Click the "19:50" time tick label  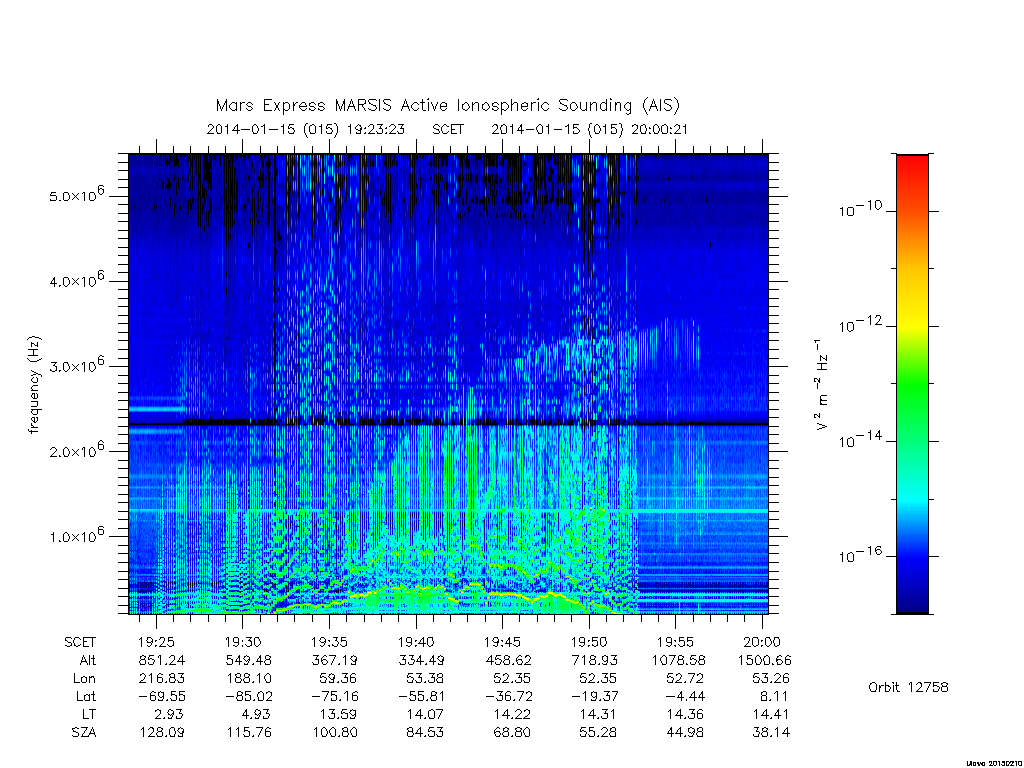point(589,643)
